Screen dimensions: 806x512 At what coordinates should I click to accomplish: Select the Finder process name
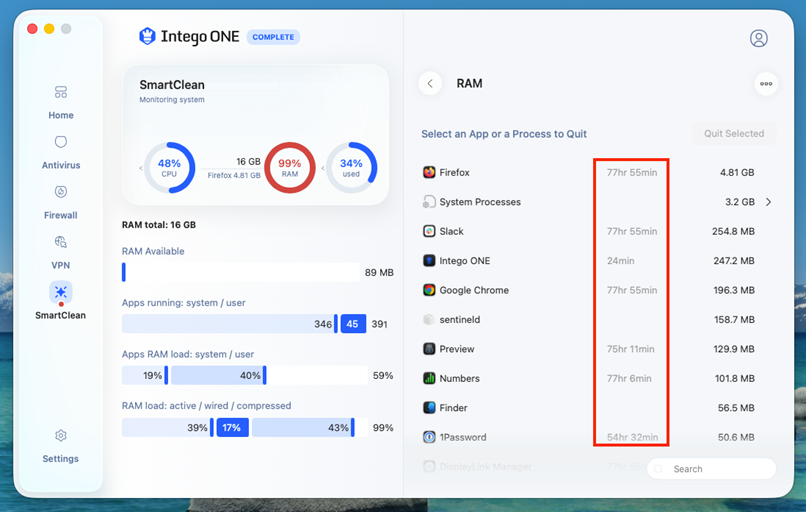tap(453, 408)
